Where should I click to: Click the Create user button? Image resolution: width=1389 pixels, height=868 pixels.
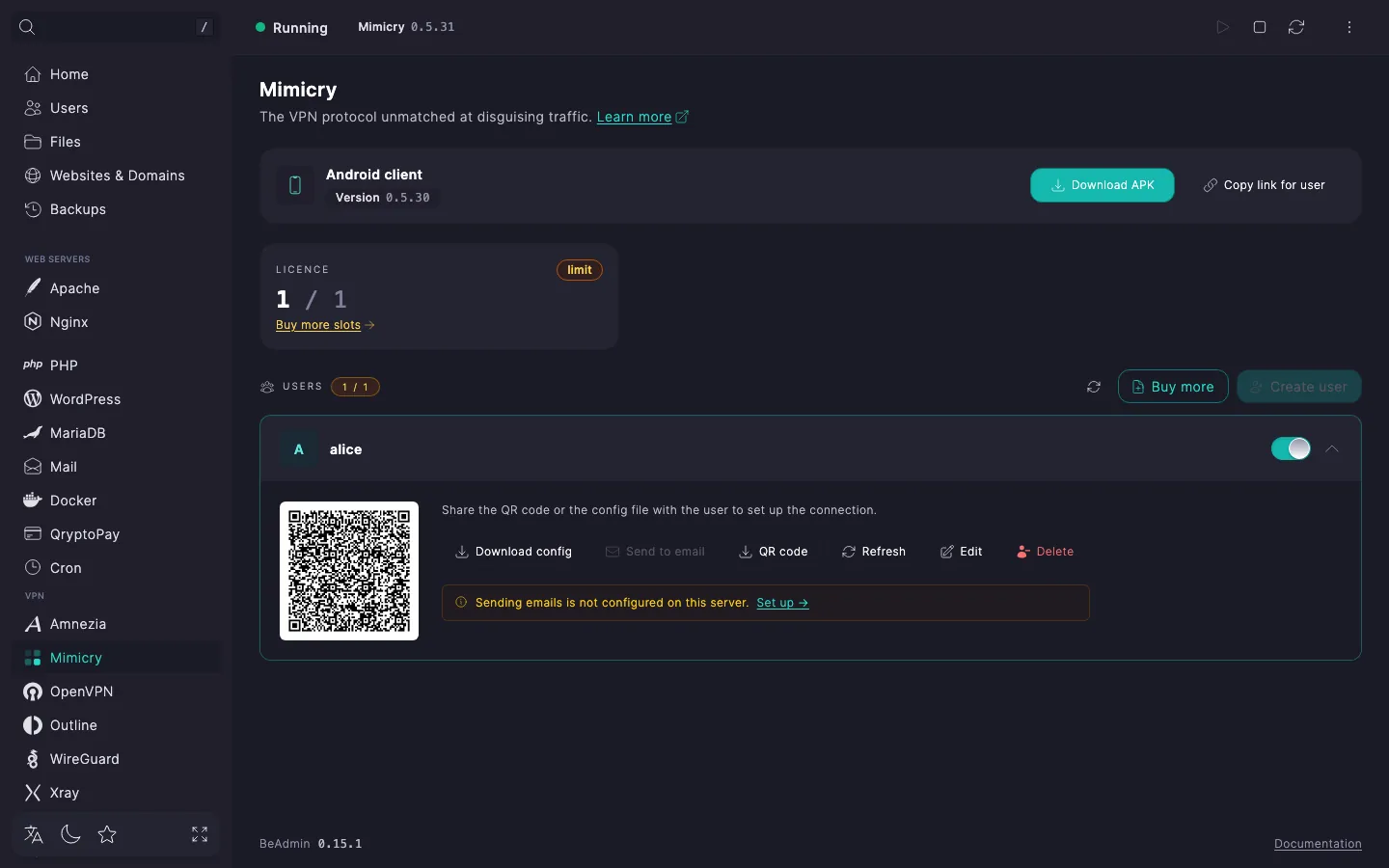pos(1299,387)
